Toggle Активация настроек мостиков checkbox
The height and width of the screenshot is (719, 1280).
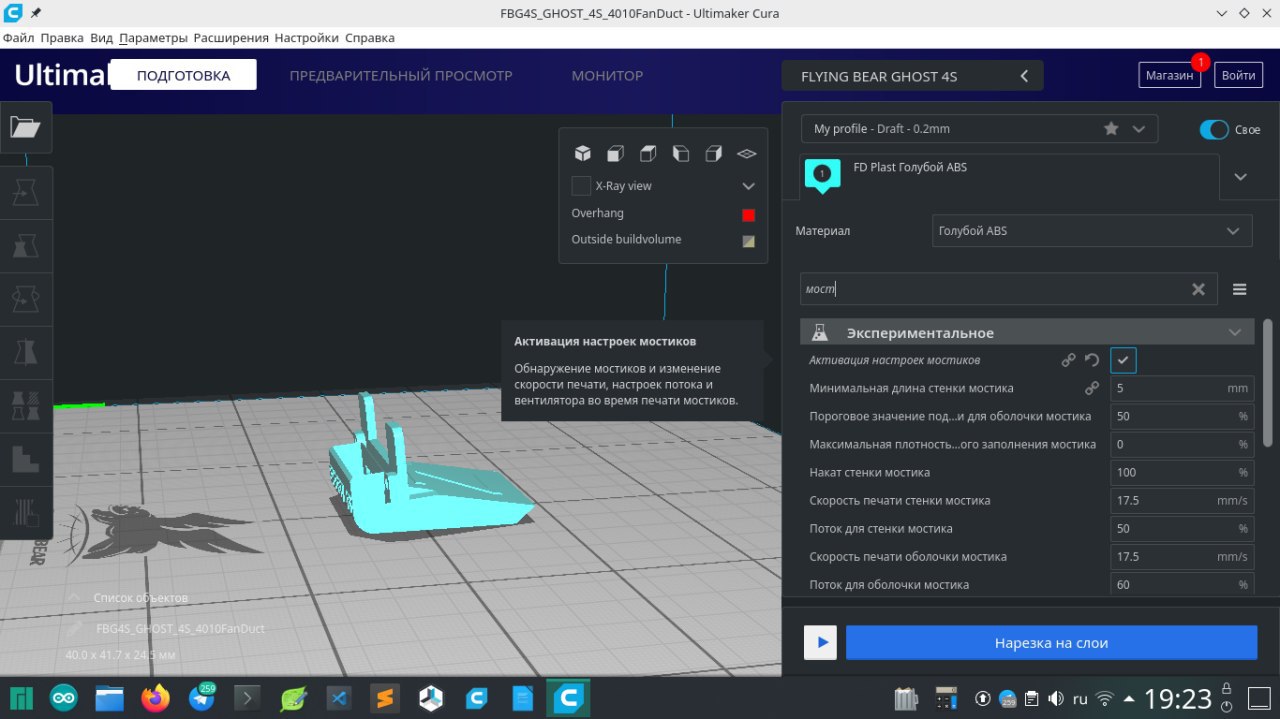click(1123, 360)
